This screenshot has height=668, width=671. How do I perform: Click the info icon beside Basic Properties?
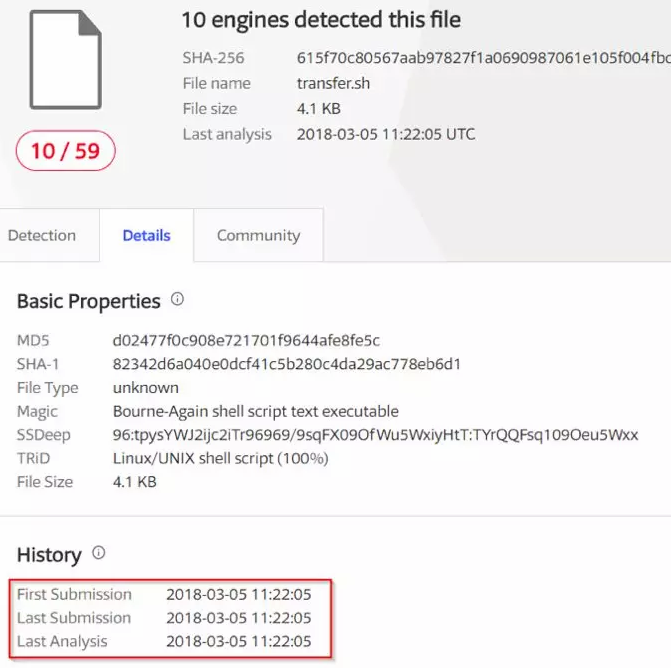(x=178, y=299)
